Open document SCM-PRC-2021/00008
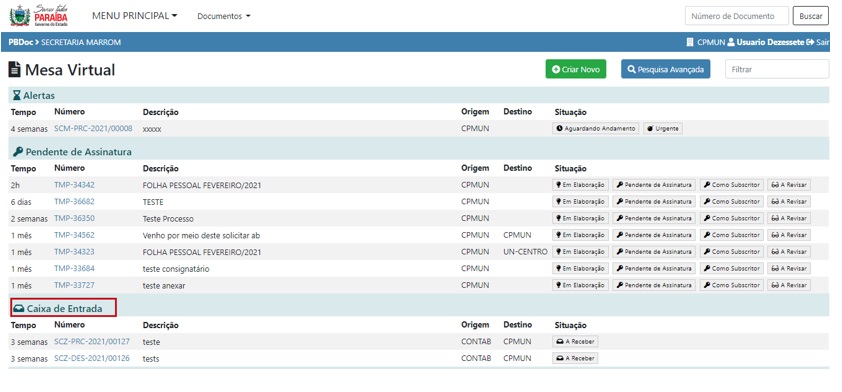Screen dimensions: 842x392 pyautogui.click(x=93, y=129)
